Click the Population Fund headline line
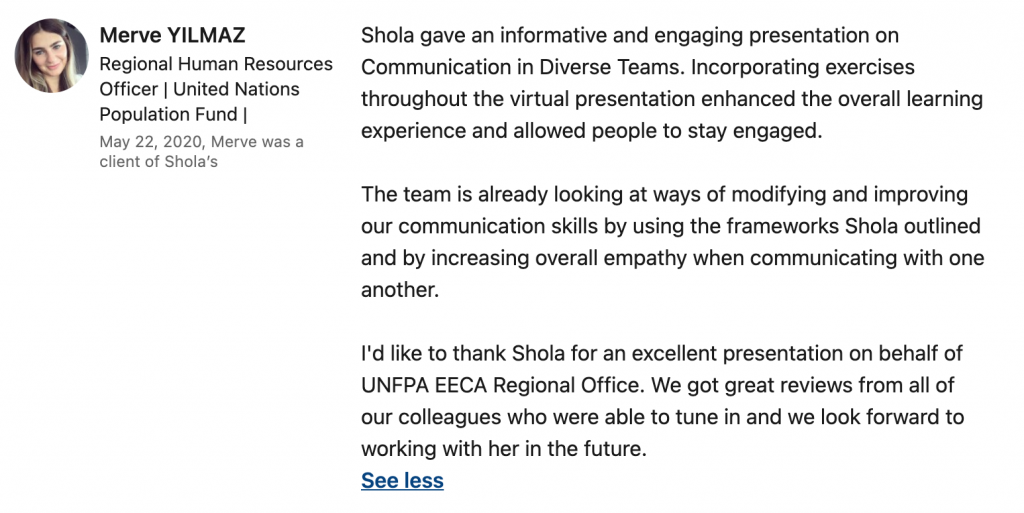This screenshot has width=1024, height=513. [173, 114]
